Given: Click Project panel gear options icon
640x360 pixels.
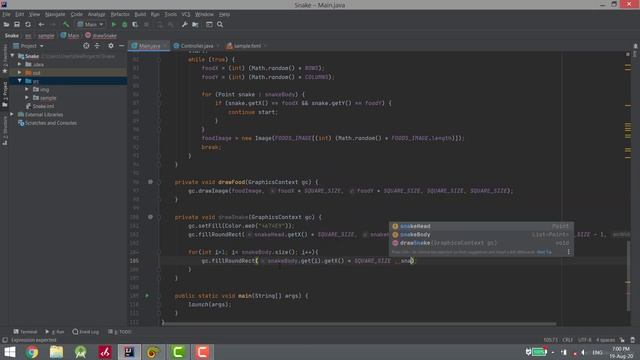Looking at the screenshot, I should click(111, 46).
